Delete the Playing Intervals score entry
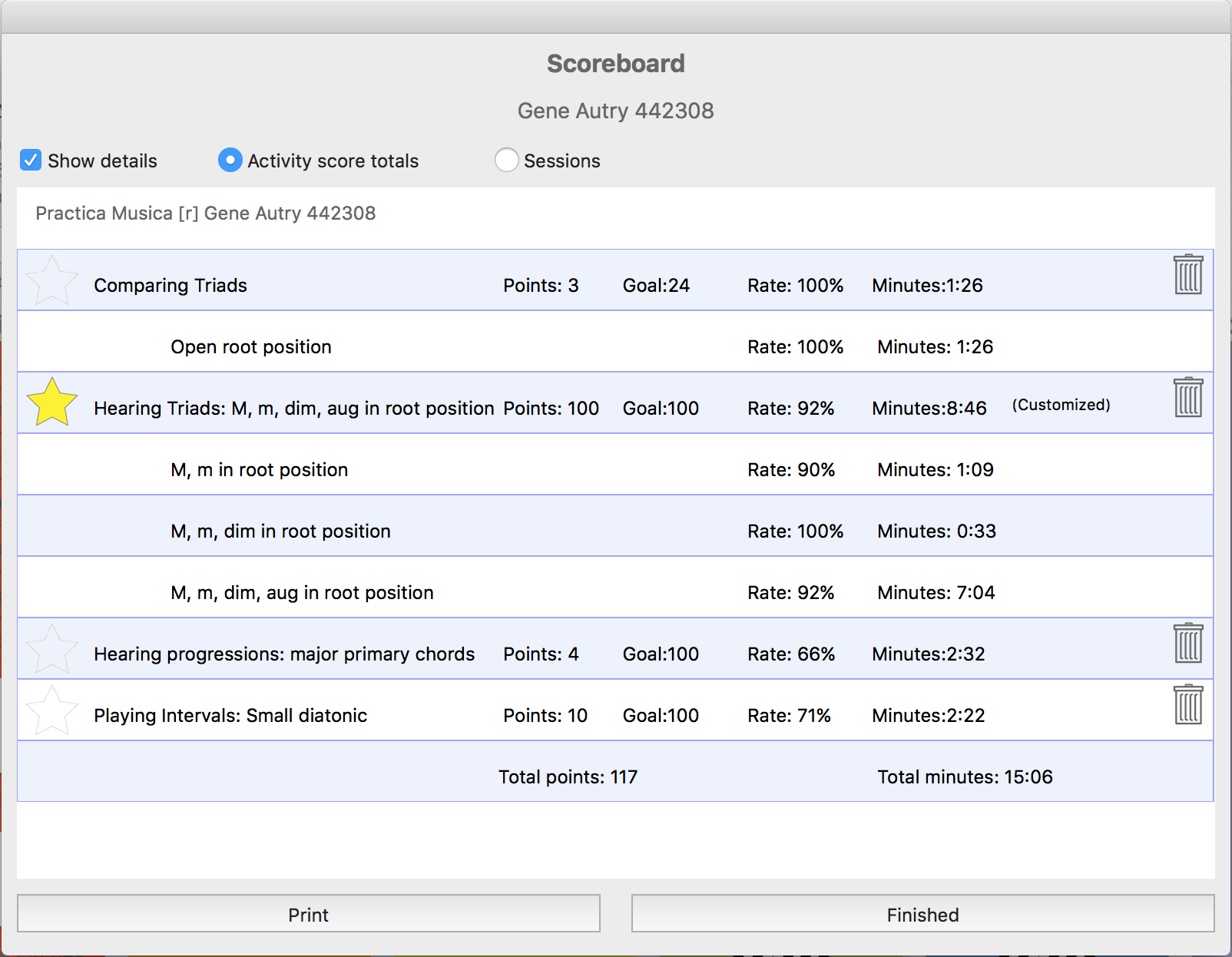The height and width of the screenshot is (957, 1232). tap(1188, 704)
